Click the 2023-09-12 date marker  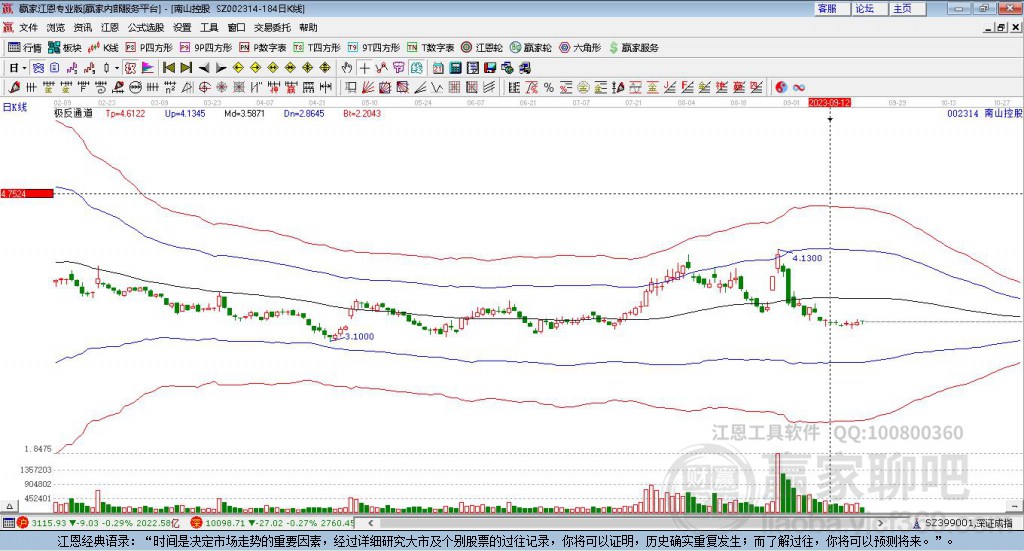[x=829, y=102]
